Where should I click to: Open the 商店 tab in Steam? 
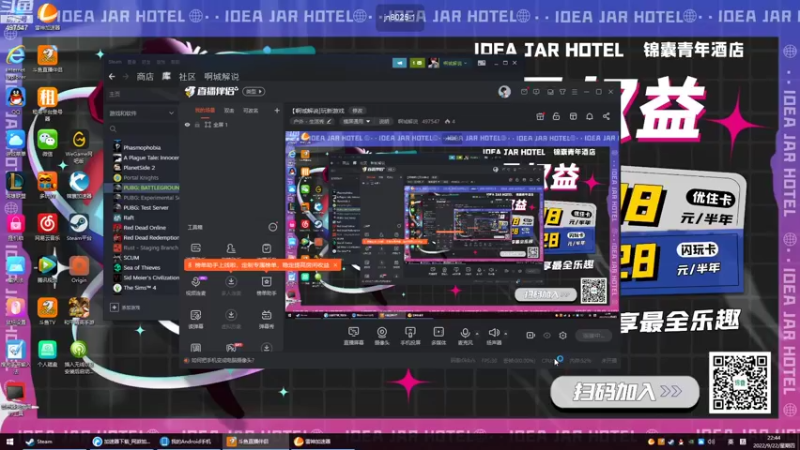click(x=145, y=77)
